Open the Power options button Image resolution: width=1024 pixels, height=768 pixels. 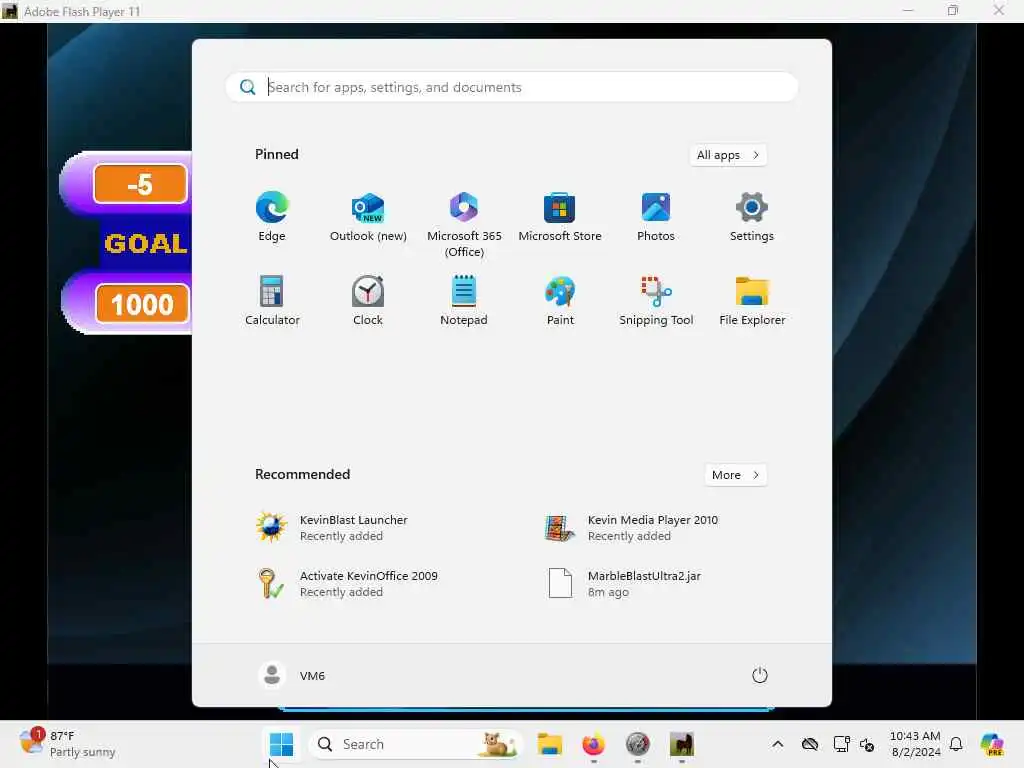coord(759,675)
